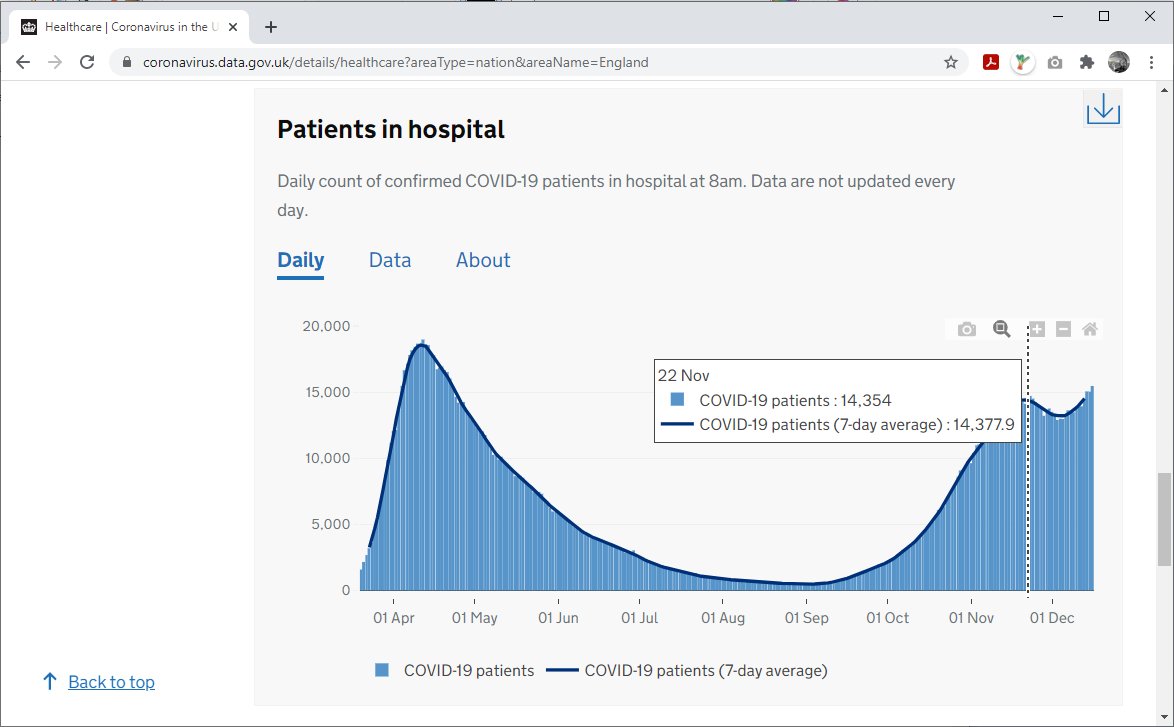This screenshot has height=727, width=1174.
Task: Open the extensions puzzle-piece menu
Action: [1086, 61]
